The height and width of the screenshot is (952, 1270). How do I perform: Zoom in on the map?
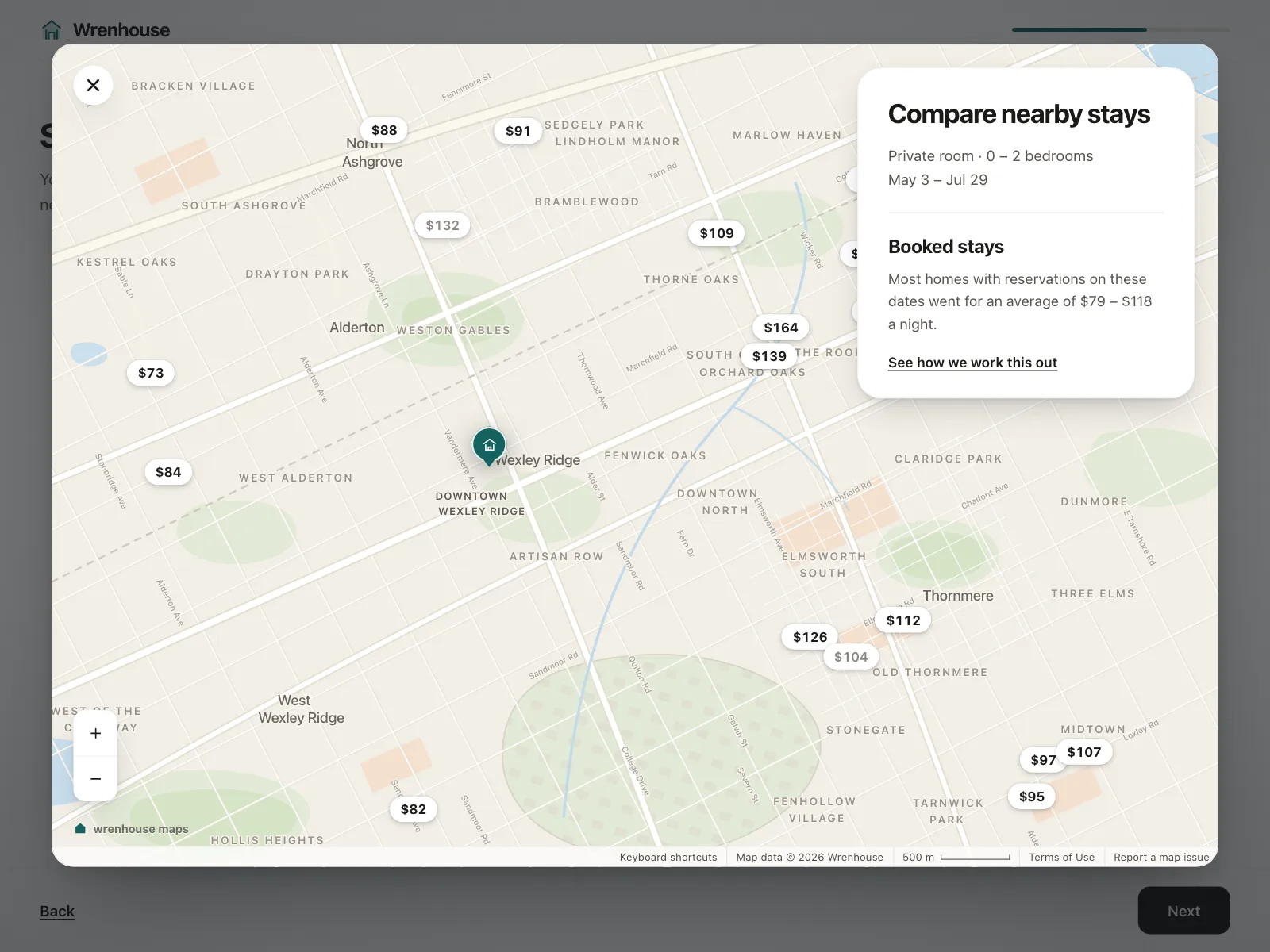coord(95,733)
